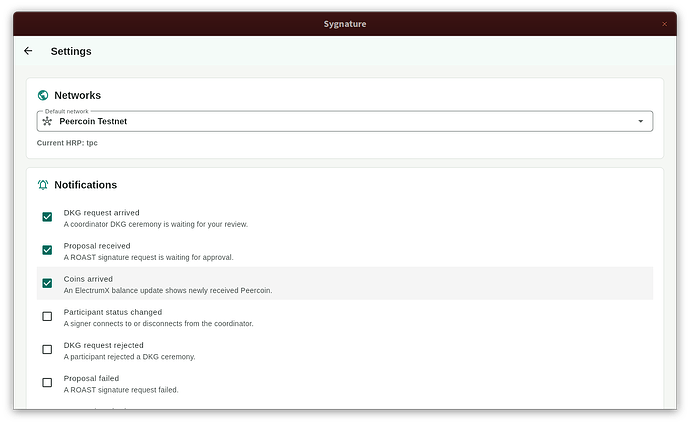Click the globe icon beside Networks
Viewport: 690px width, 424px height.
click(43, 95)
